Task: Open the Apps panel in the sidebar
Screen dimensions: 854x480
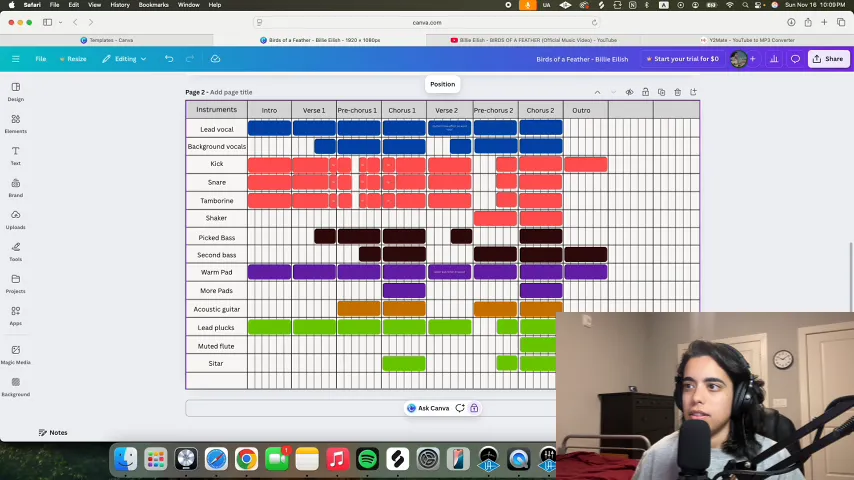Action: pos(15,315)
